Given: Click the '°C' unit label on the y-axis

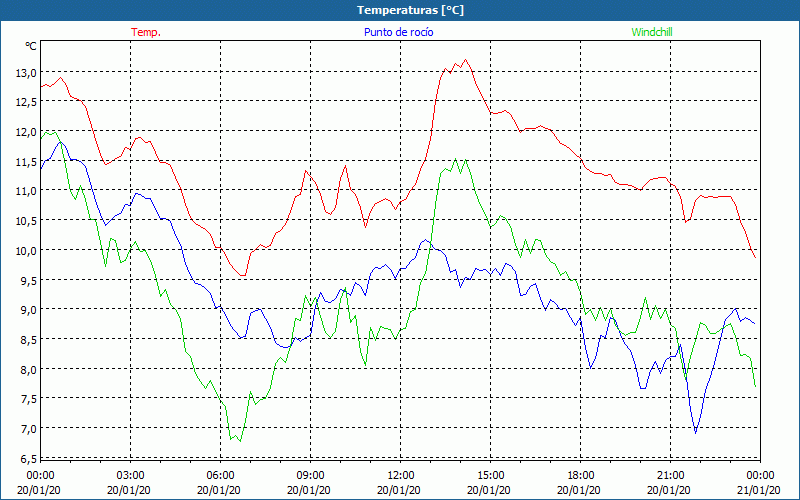Looking at the screenshot, I should 31,46.
